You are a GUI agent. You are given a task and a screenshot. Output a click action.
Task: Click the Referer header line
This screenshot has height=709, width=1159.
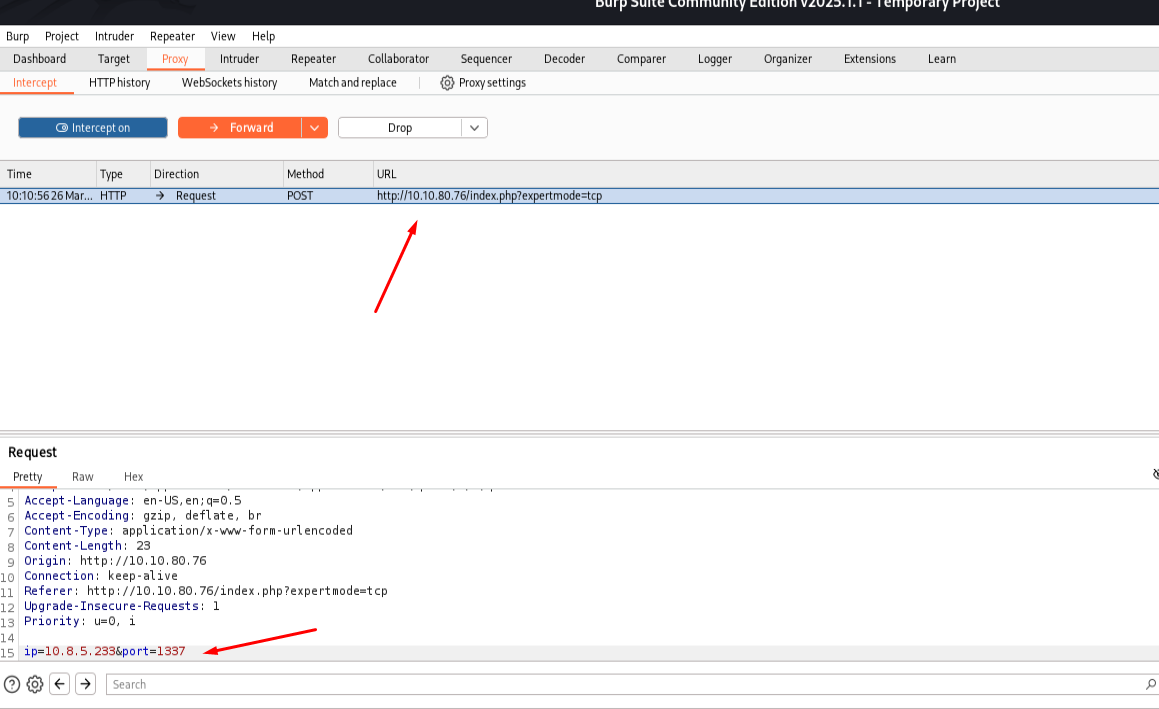tap(205, 591)
